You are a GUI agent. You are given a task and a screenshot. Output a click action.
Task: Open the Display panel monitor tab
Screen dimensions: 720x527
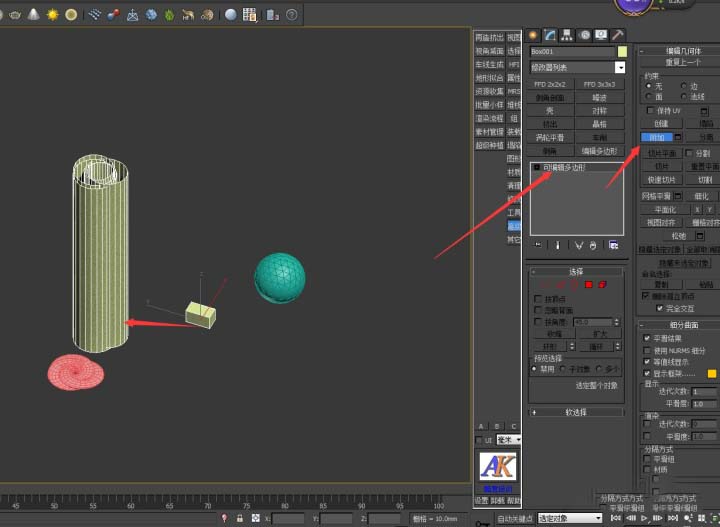click(x=601, y=35)
